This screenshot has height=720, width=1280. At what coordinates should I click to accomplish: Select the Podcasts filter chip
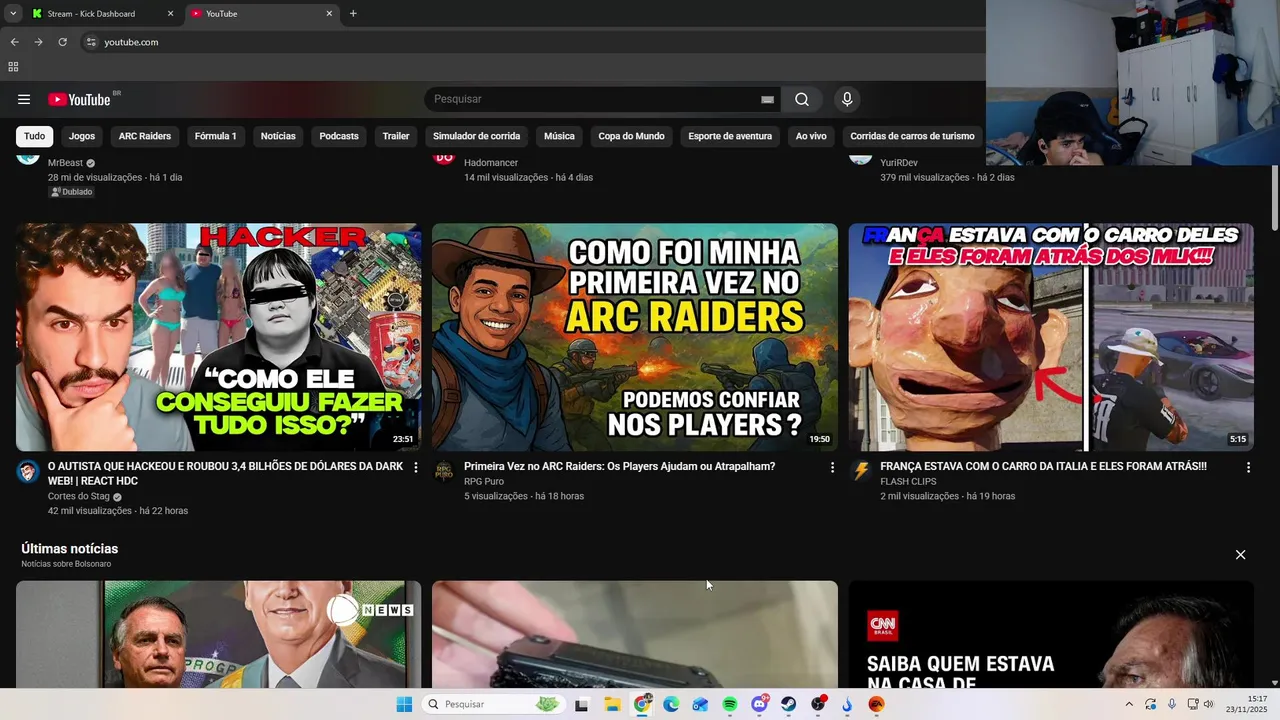(x=339, y=136)
